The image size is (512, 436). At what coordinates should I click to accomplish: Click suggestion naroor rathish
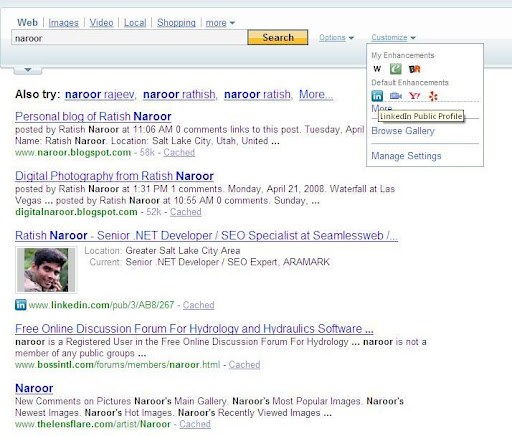click(x=179, y=94)
